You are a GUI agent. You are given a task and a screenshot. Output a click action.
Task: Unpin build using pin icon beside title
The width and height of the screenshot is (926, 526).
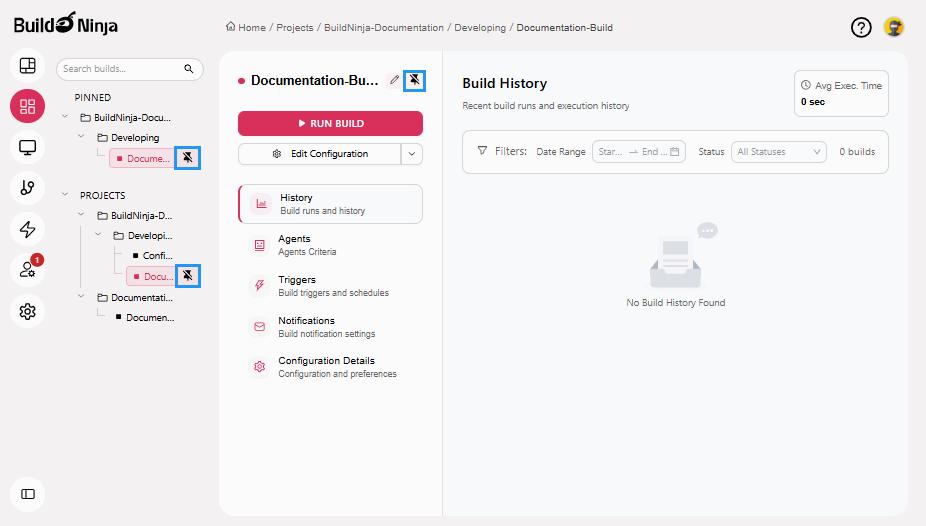[415, 80]
